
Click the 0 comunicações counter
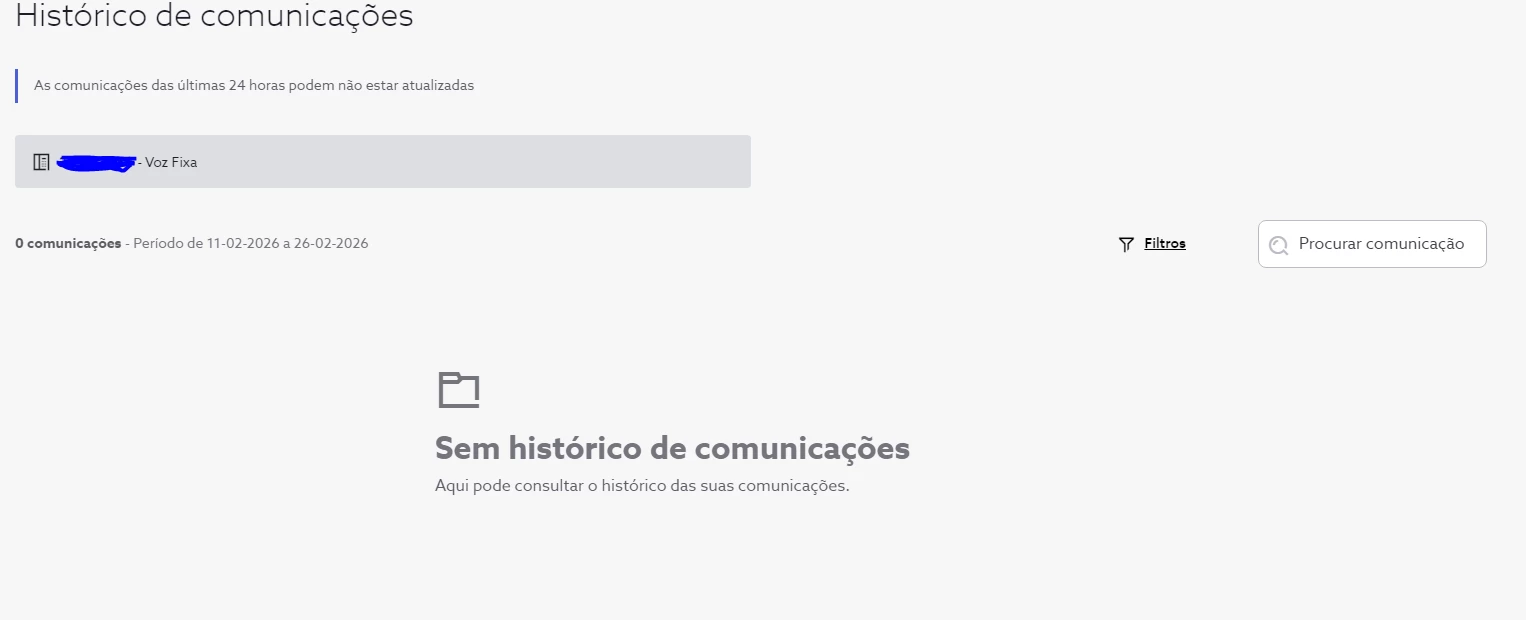tap(68, 244)
